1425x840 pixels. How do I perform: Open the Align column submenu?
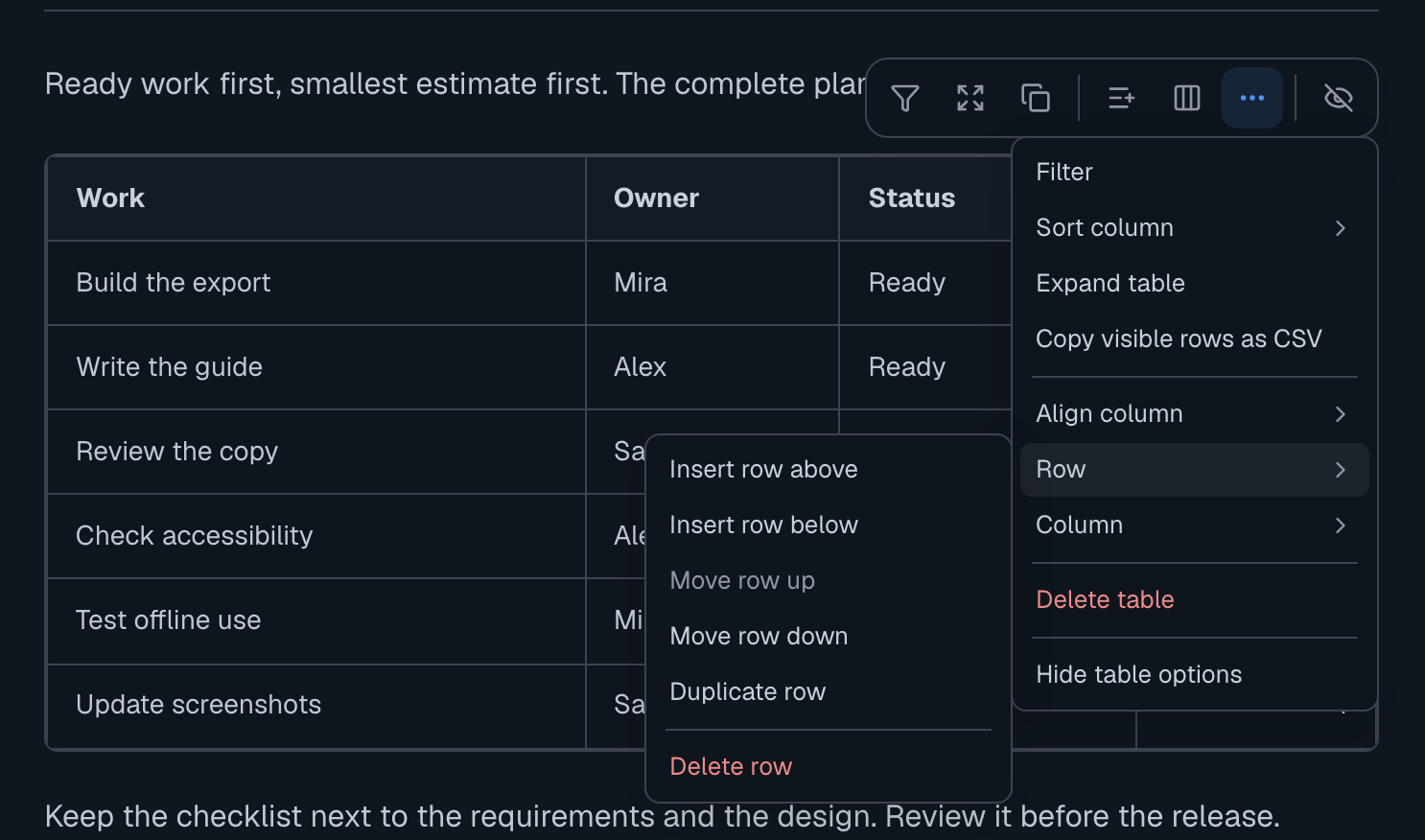(1195, 414)
